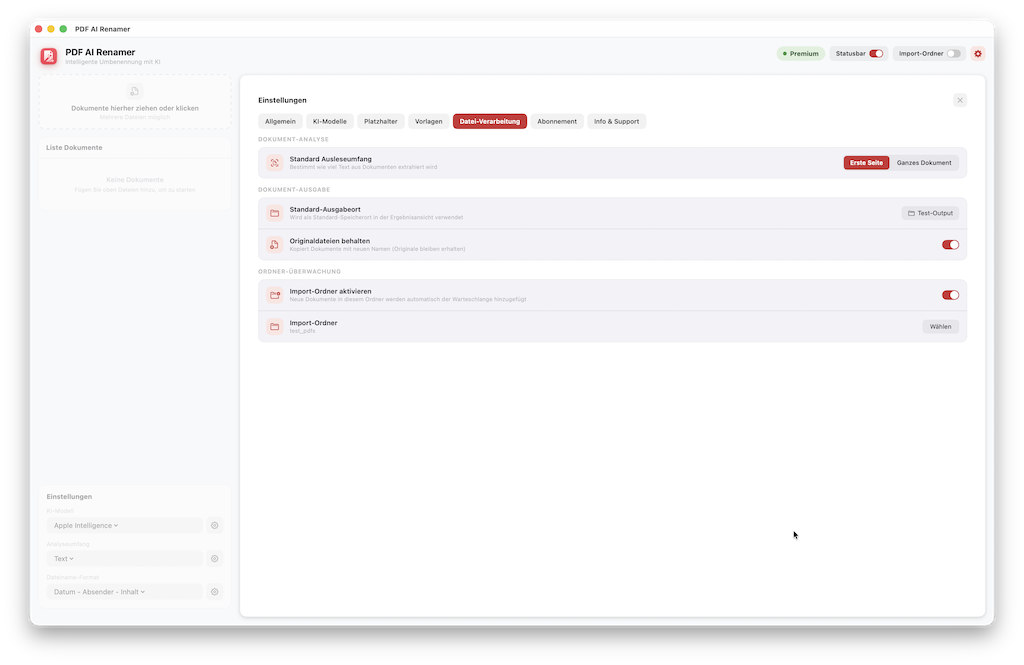Click the Originaldateien behalten document icon
Screen dimensions: 1024x665
pyautogui.click(x=275, y=244)
